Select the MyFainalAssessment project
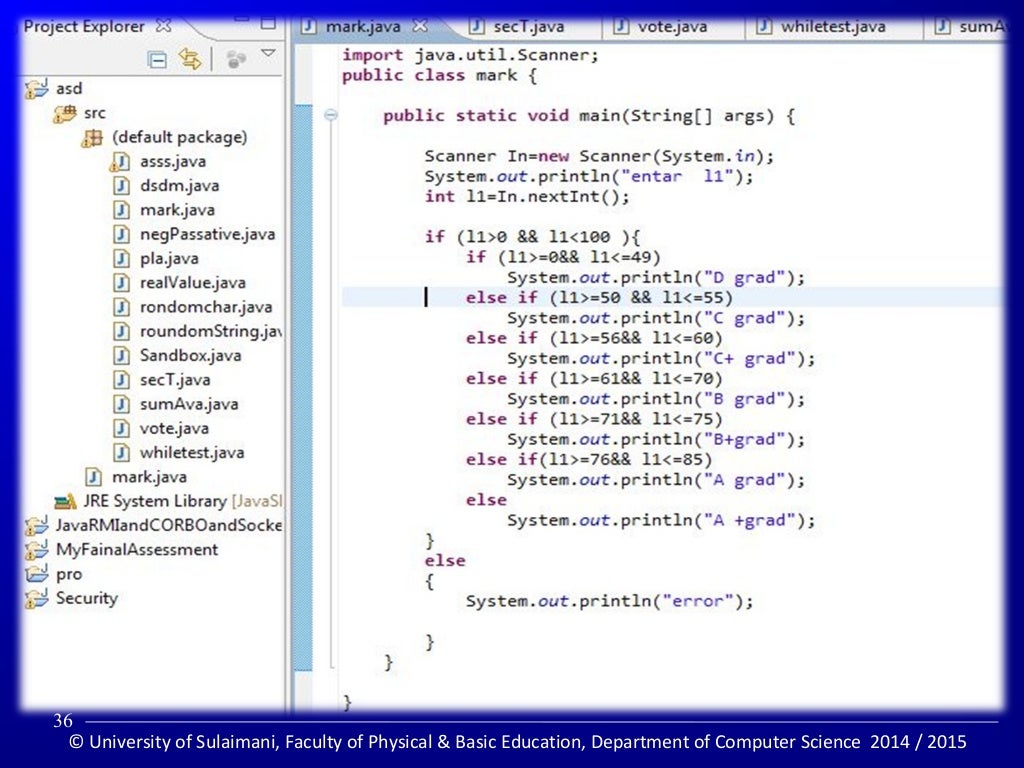 click(x=136, y=549)
